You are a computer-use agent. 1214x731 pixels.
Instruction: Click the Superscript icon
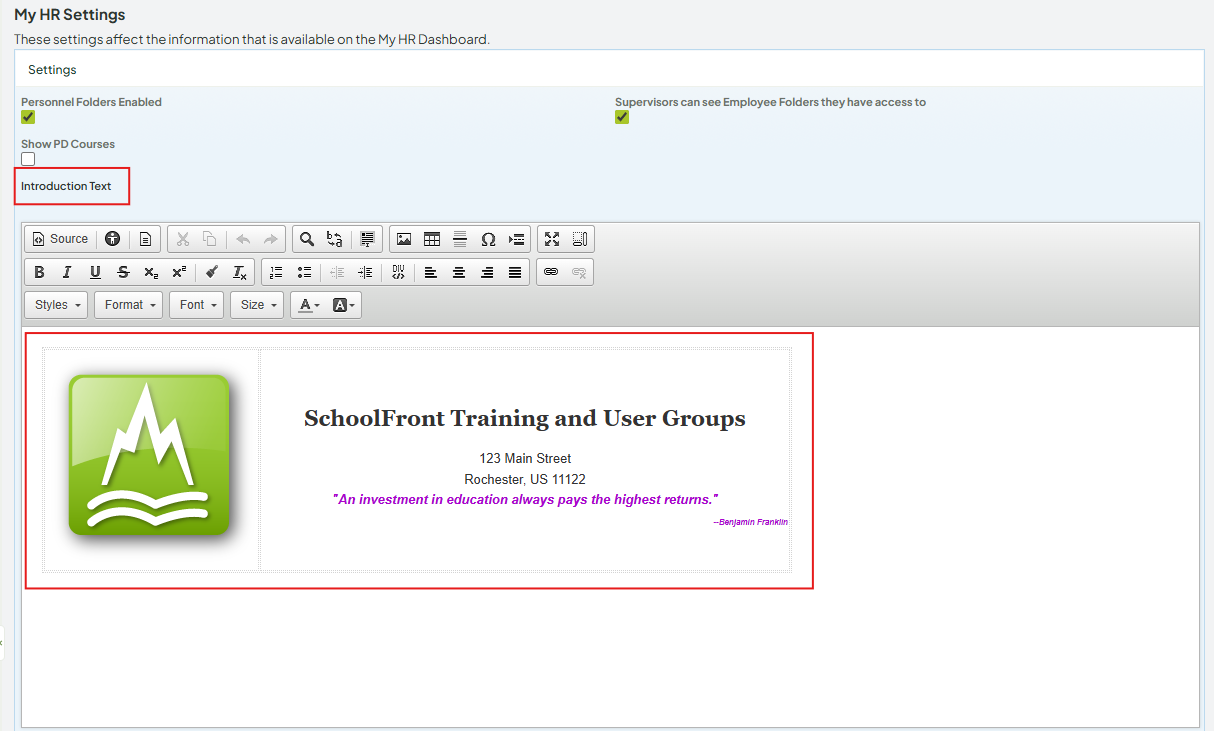(x=179, y=272)
